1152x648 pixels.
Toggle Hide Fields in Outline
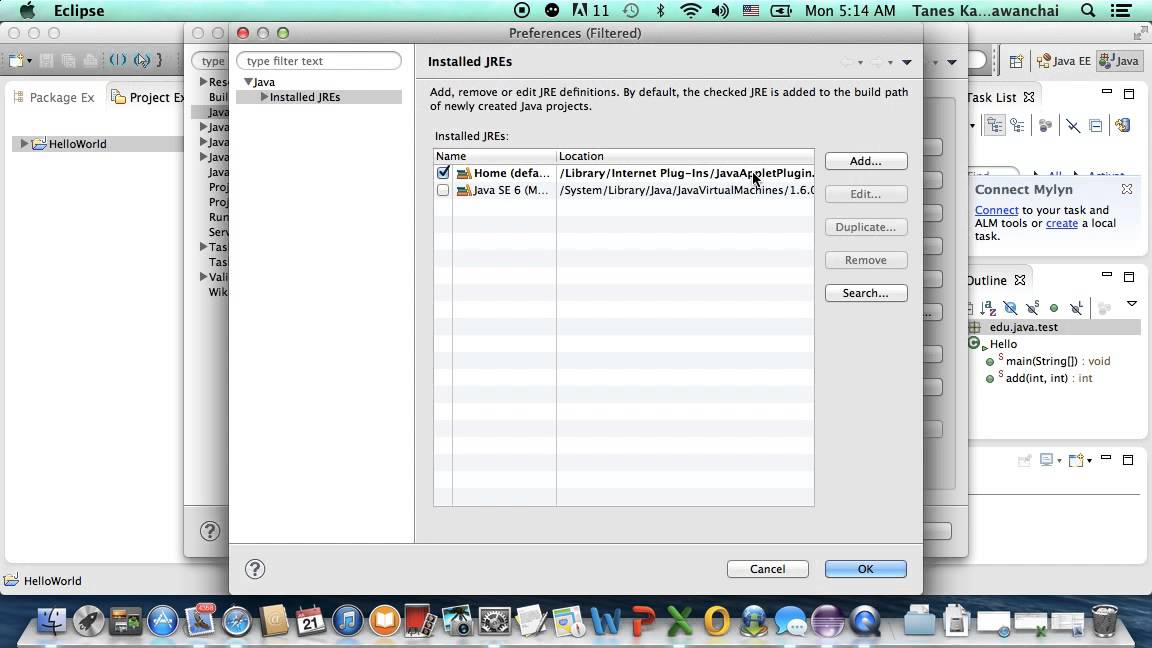pyautogui.click(x=1010, y=308)
